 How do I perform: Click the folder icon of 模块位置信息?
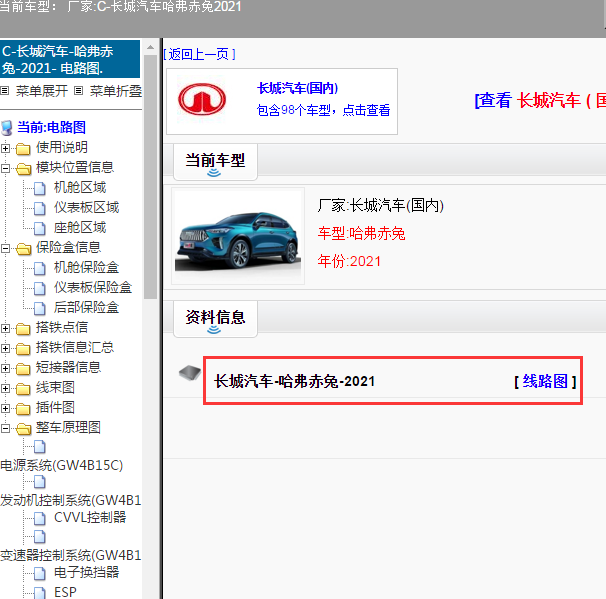(x=24, y=168)
